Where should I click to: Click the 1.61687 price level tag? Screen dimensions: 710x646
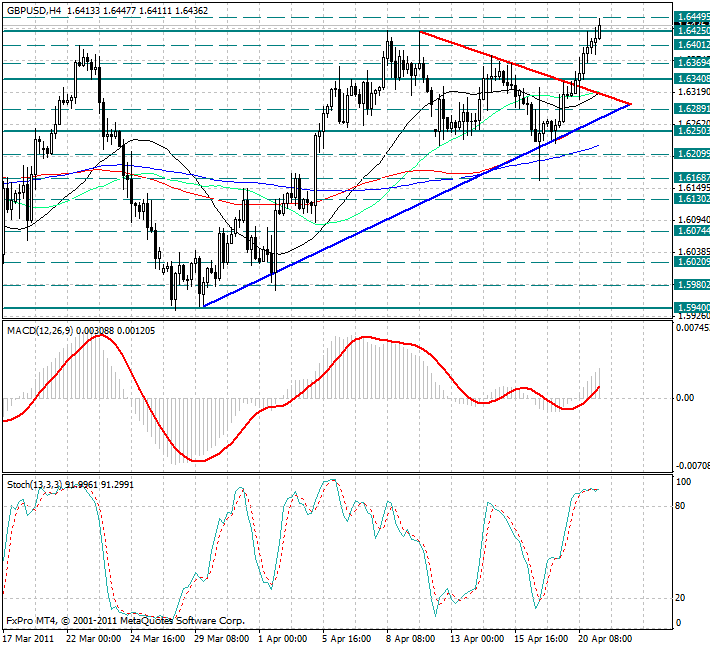(x=692, y=177)
